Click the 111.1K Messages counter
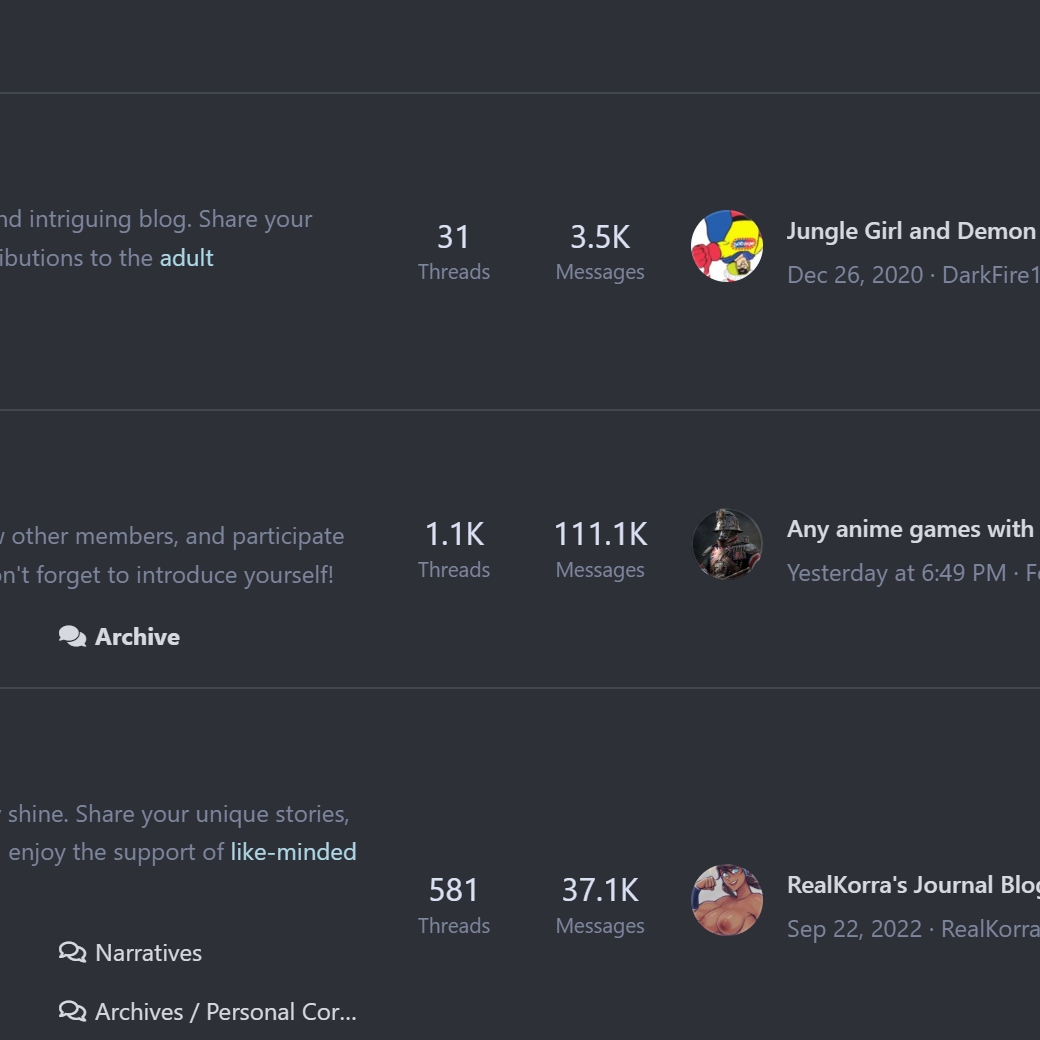1040x1040 pixels. point(600,549)
